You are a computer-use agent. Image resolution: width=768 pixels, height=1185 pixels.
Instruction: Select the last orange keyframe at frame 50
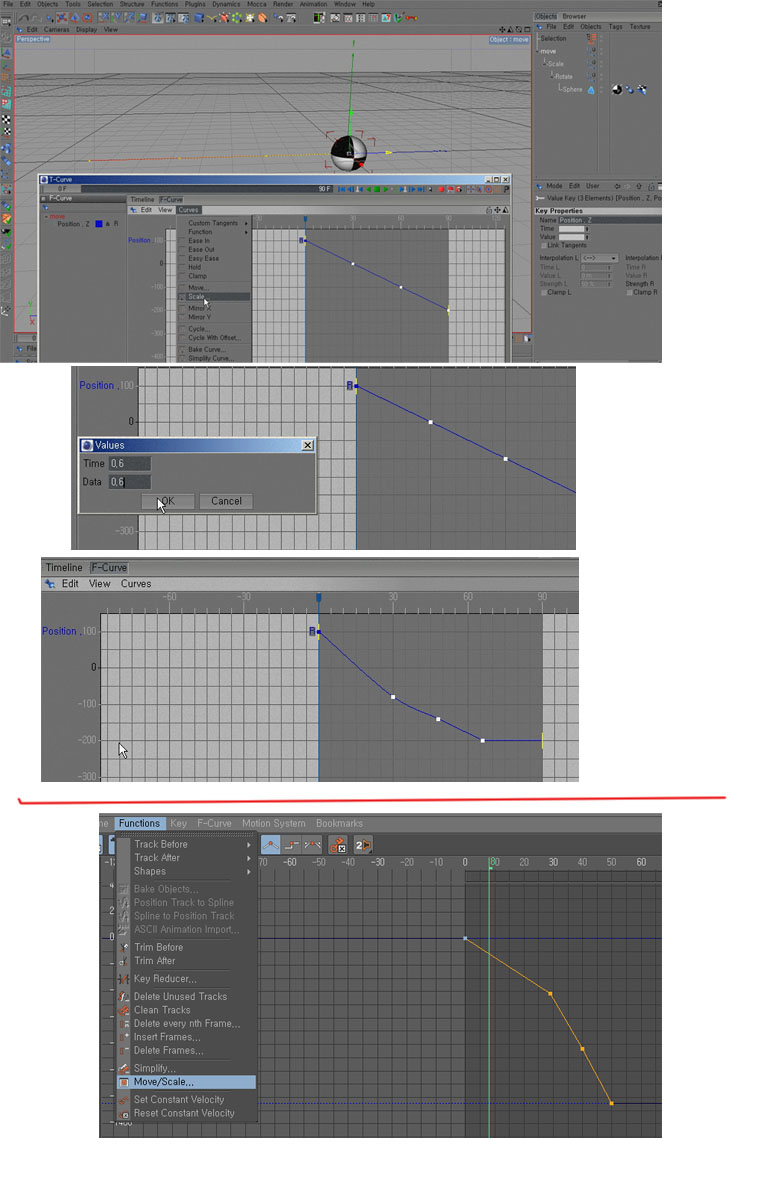click(612, 1103)
